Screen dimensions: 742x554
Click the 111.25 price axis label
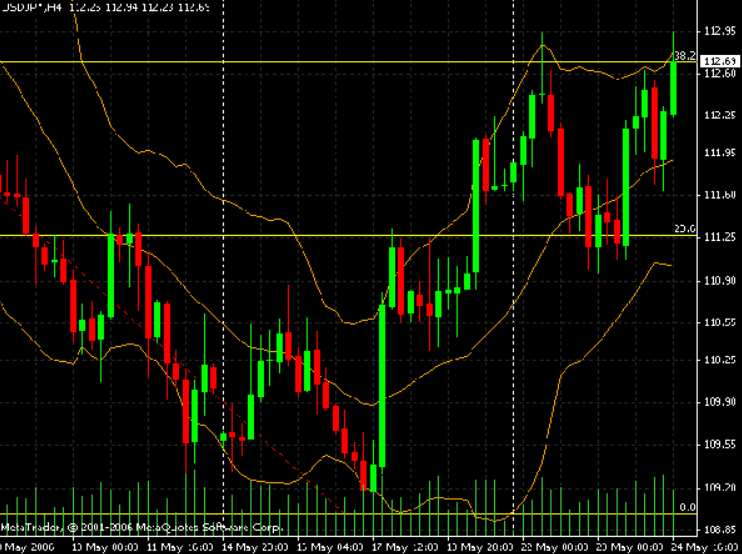point(720,237)
